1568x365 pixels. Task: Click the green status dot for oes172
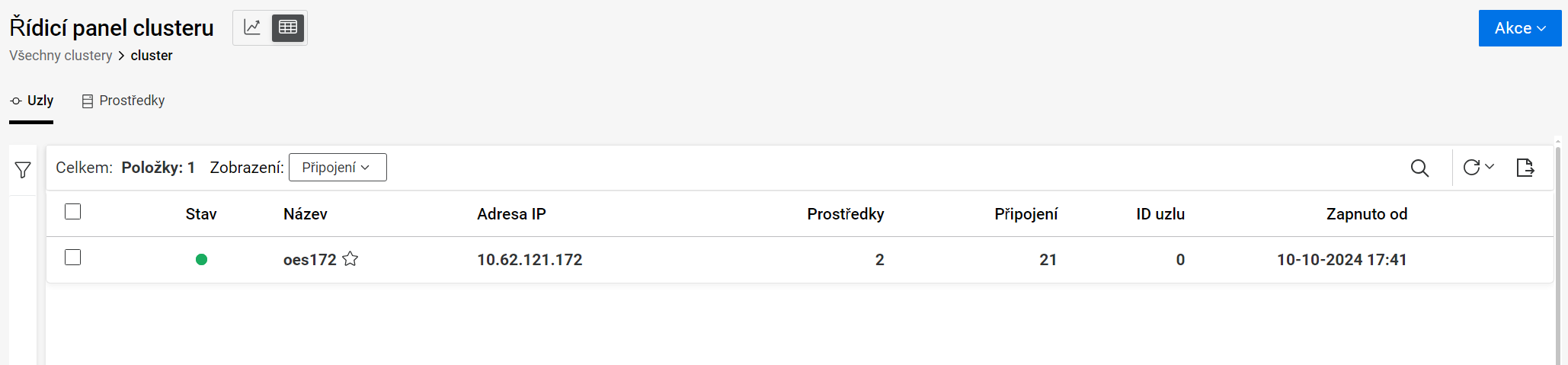pyautogui.click(x=201, y=260)
